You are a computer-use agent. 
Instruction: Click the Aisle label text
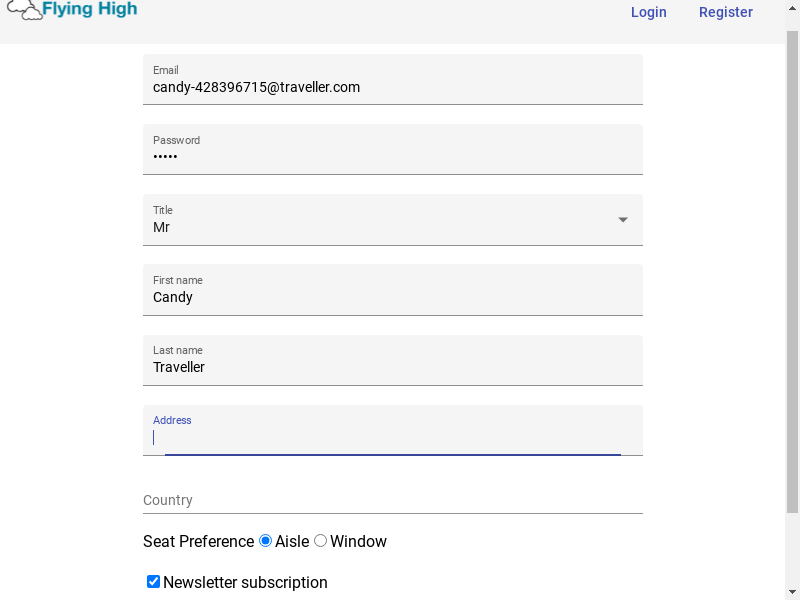pyautogui.click(x=292, y=541)
